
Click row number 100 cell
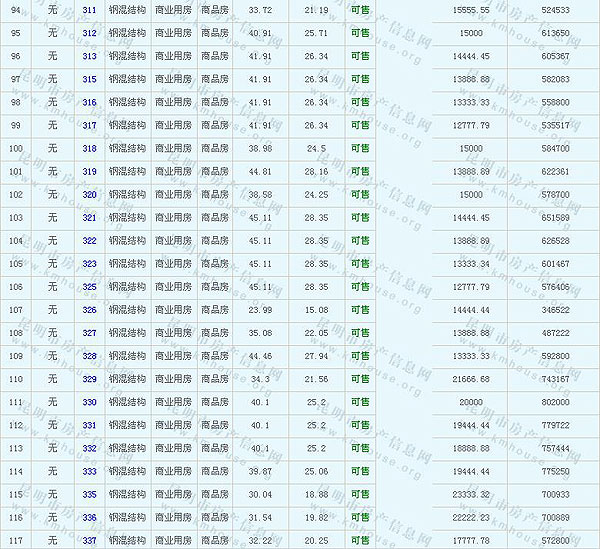(x=15, y=148)
